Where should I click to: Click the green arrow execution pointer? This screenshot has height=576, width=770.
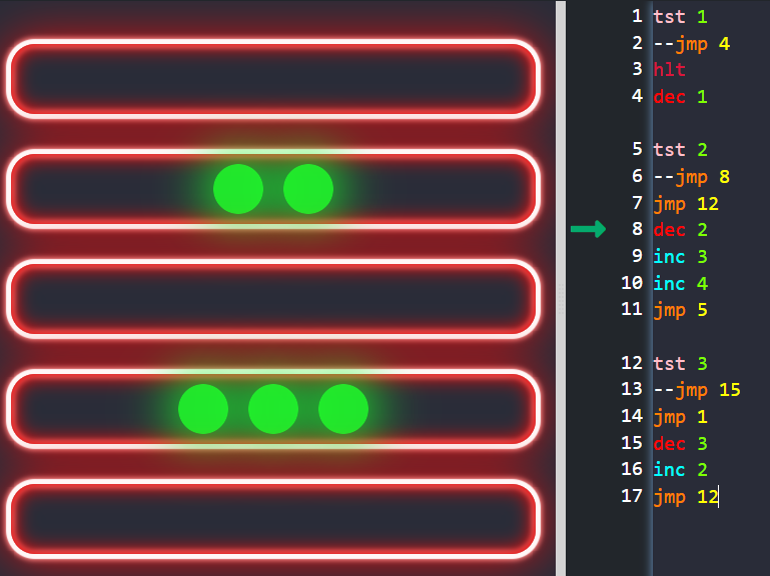click(x=588, y=230)
